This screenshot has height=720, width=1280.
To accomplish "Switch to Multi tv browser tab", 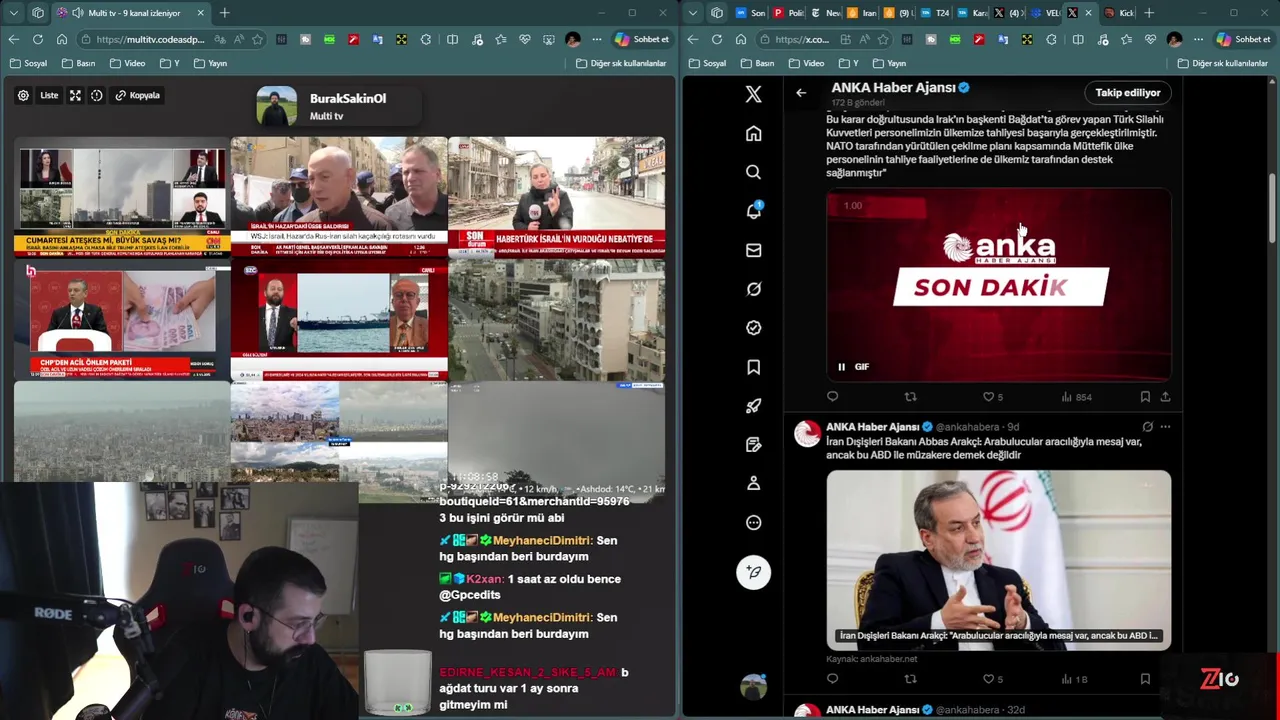I will (x=131, y=13).
